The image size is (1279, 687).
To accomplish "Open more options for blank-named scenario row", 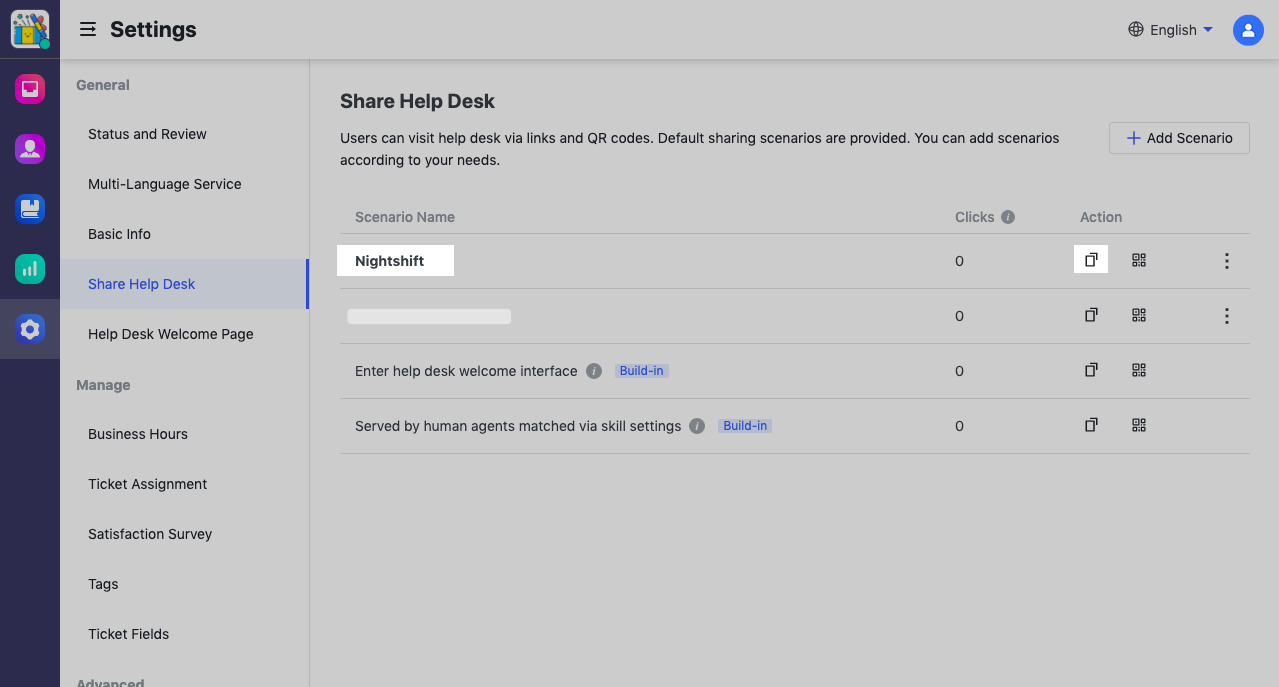I will pyautogui.click(x=1227, y=316).
